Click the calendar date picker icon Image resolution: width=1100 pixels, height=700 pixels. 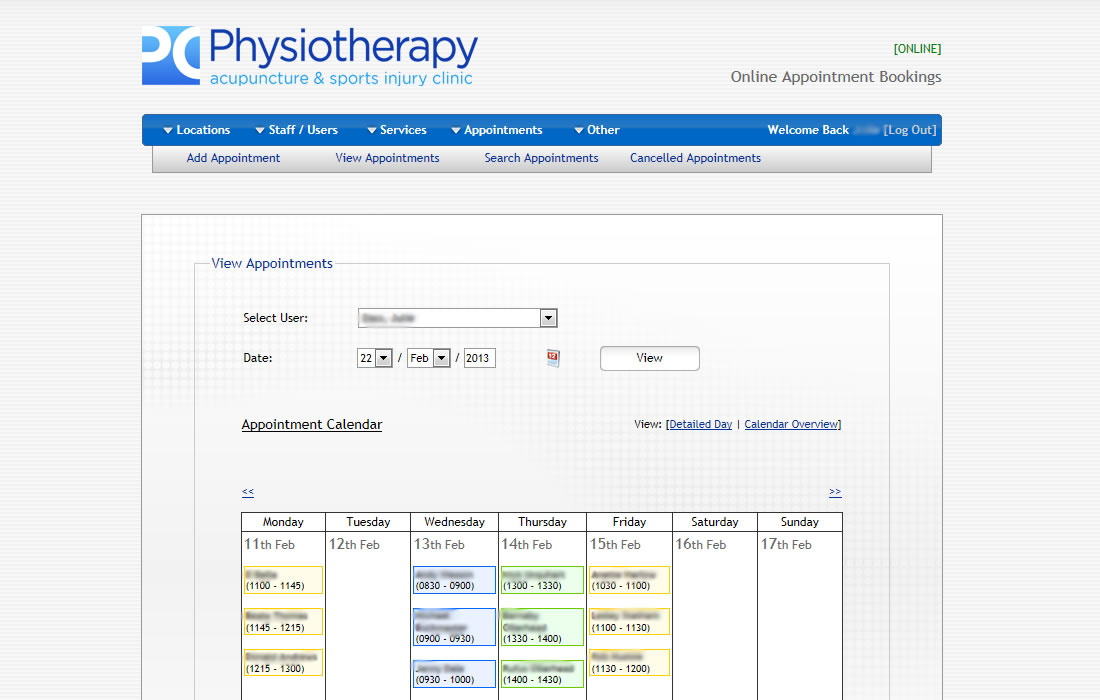click(553, 358)
